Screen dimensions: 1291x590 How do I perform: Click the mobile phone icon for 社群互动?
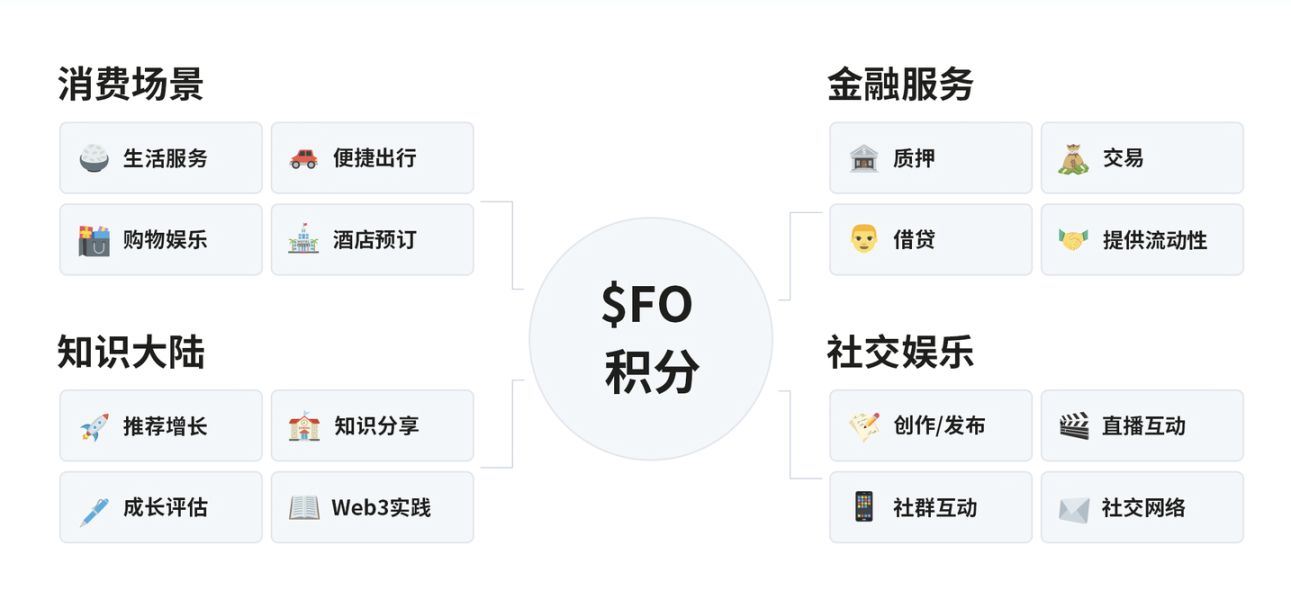864,508
